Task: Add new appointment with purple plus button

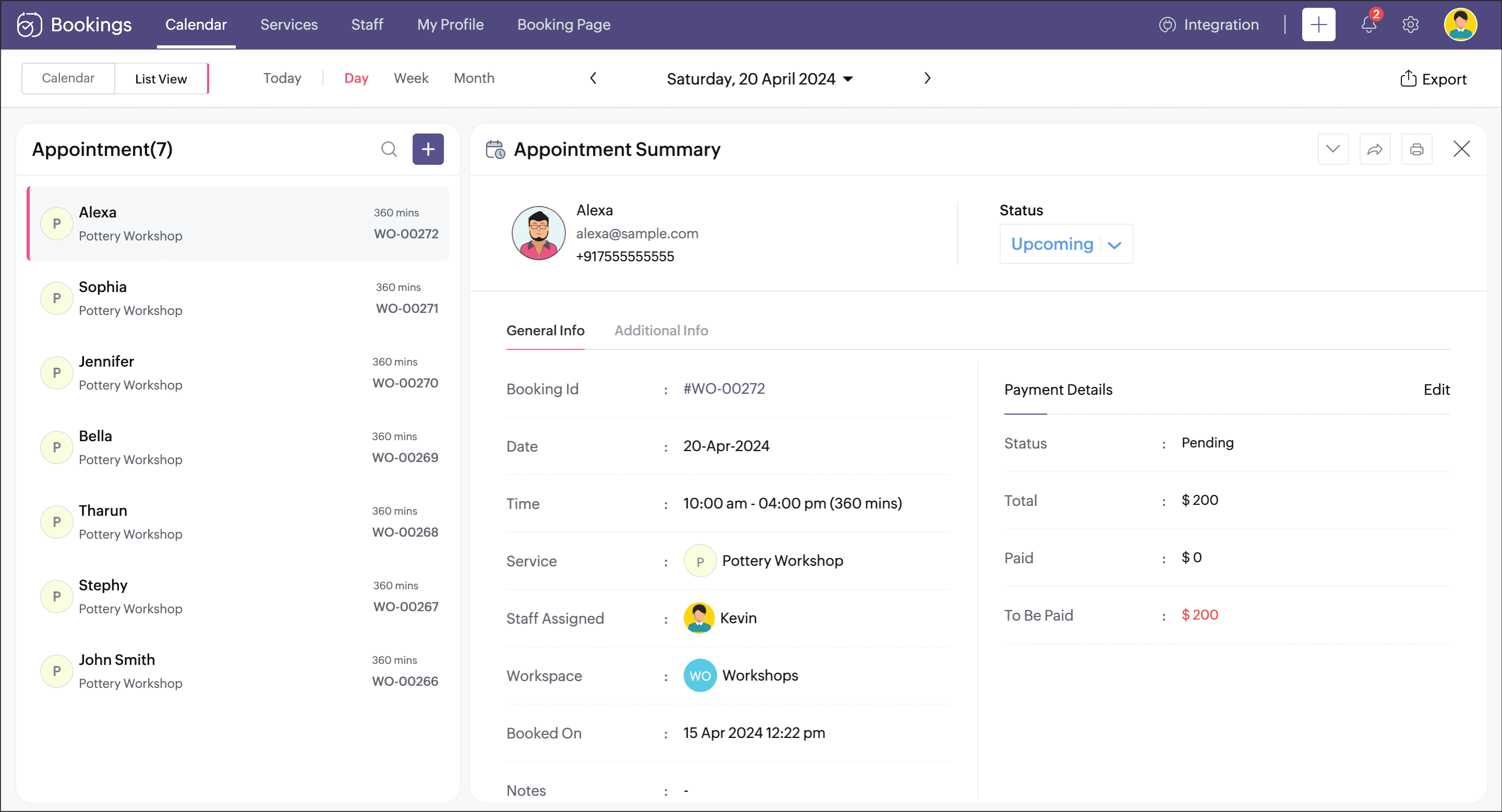Action: 428,149
